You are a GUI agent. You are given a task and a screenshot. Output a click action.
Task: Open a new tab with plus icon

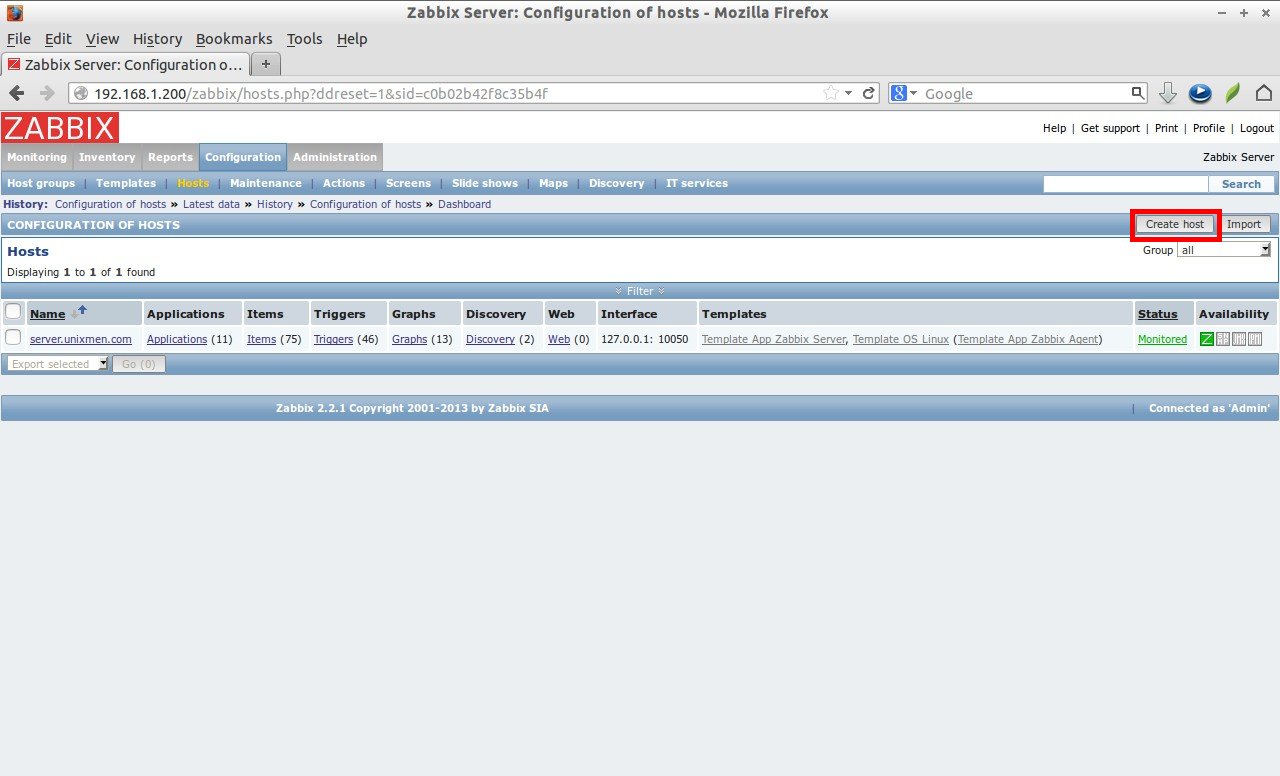[x=265, y=64]
